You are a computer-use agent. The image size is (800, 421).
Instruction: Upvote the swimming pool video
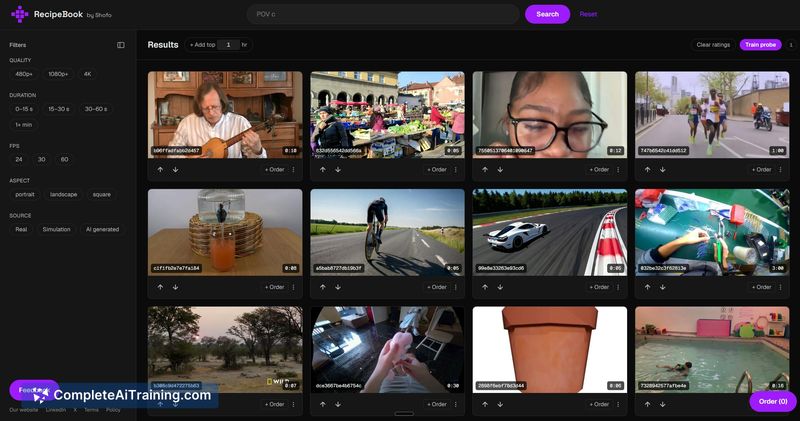point(647,404)
